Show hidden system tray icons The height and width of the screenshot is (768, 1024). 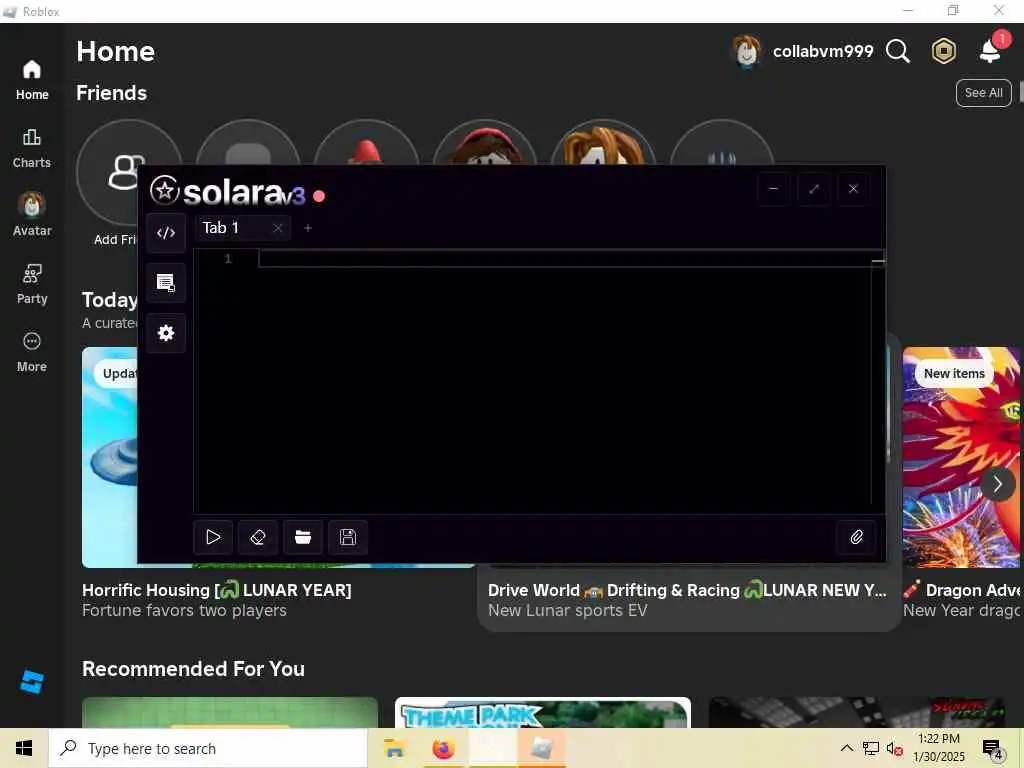[x=846, y=748]
